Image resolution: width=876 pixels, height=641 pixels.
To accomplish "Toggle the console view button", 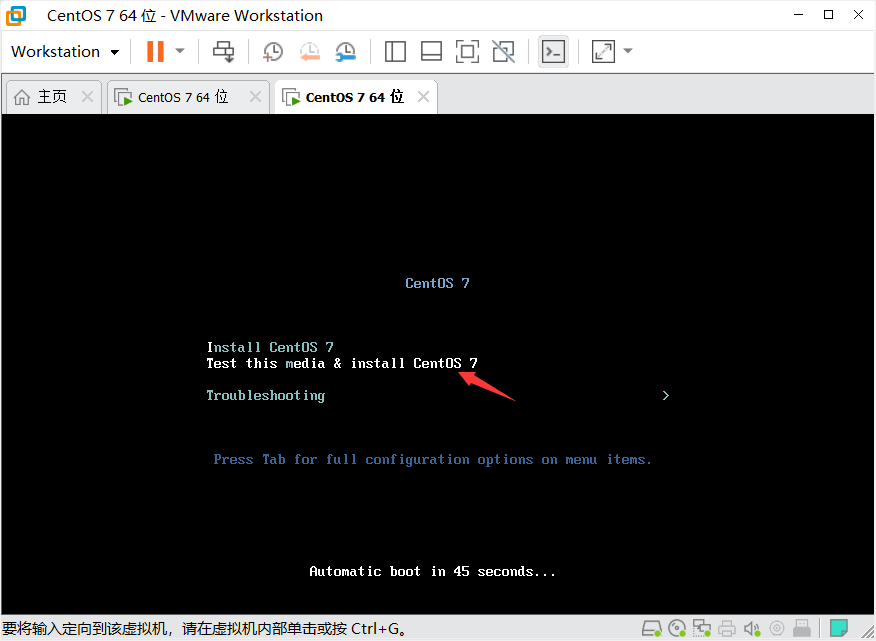I will 553,52.
